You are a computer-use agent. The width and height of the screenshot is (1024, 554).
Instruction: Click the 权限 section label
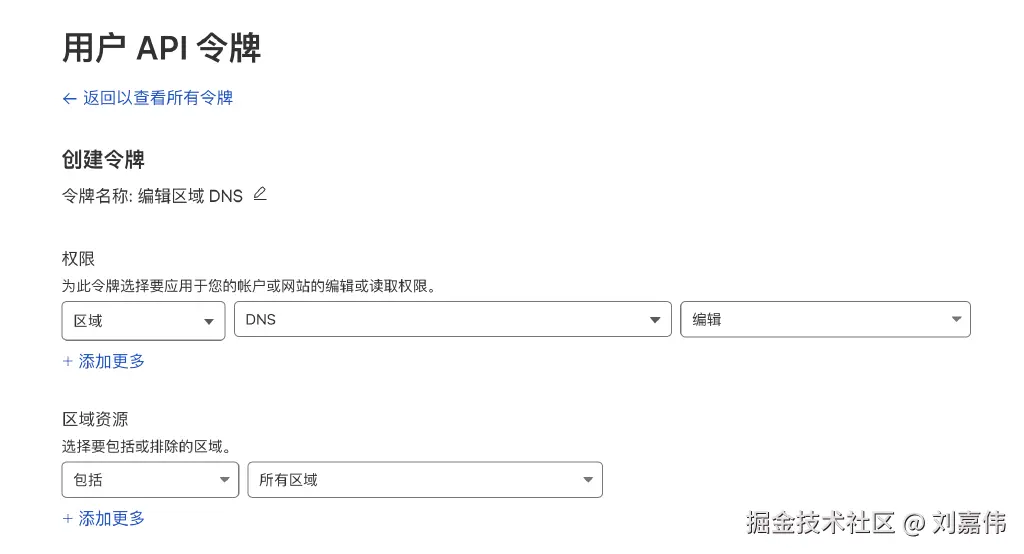[x=78, y=259]
